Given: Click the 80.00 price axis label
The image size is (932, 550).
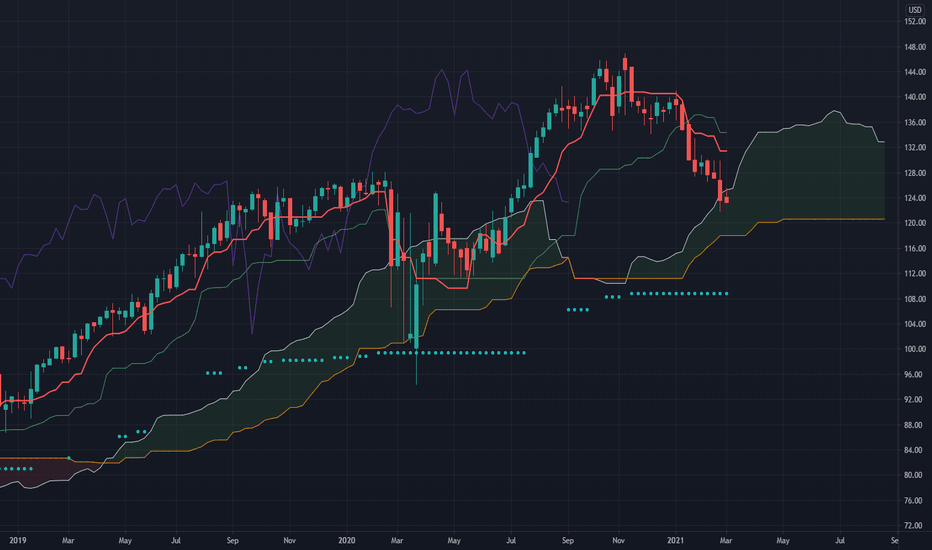Looking at the screenshot, I should [914, 475].
